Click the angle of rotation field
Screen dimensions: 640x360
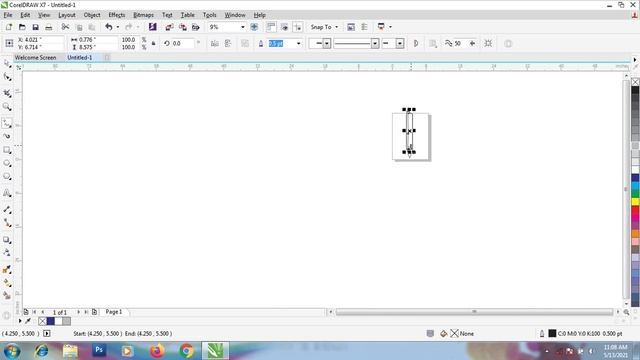click(x=183, y=43)
